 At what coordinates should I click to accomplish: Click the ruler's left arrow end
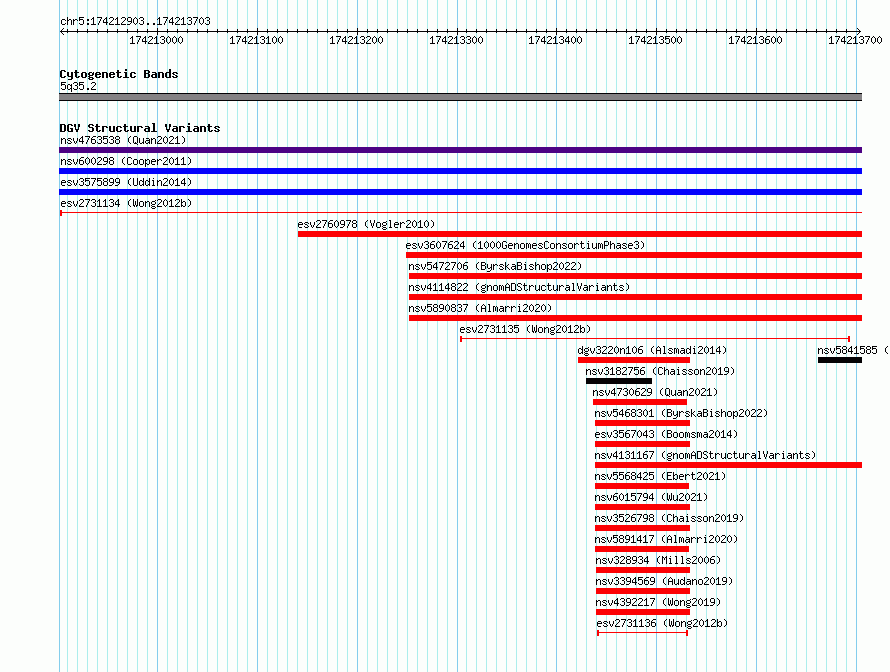click(62, 31)
